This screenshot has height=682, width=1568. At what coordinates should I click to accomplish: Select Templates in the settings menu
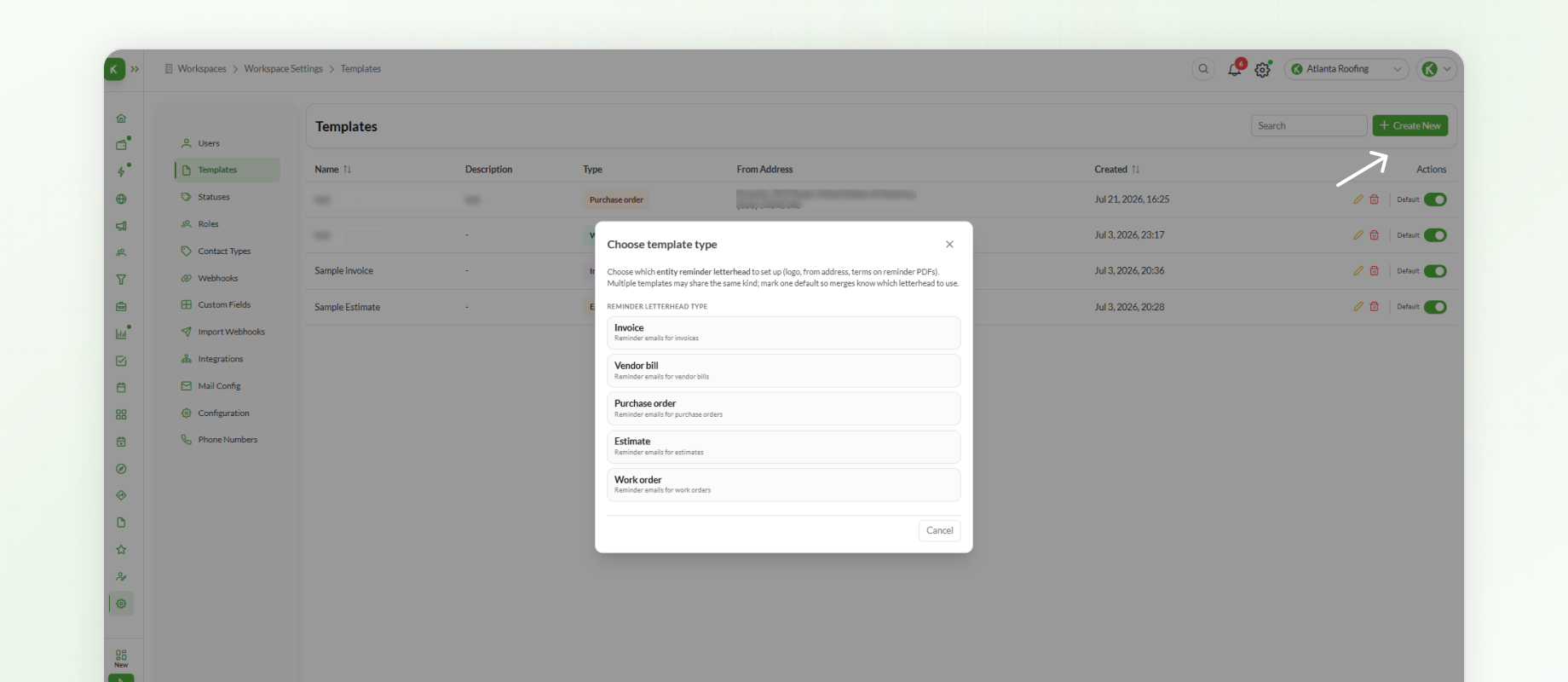point(227,170)
